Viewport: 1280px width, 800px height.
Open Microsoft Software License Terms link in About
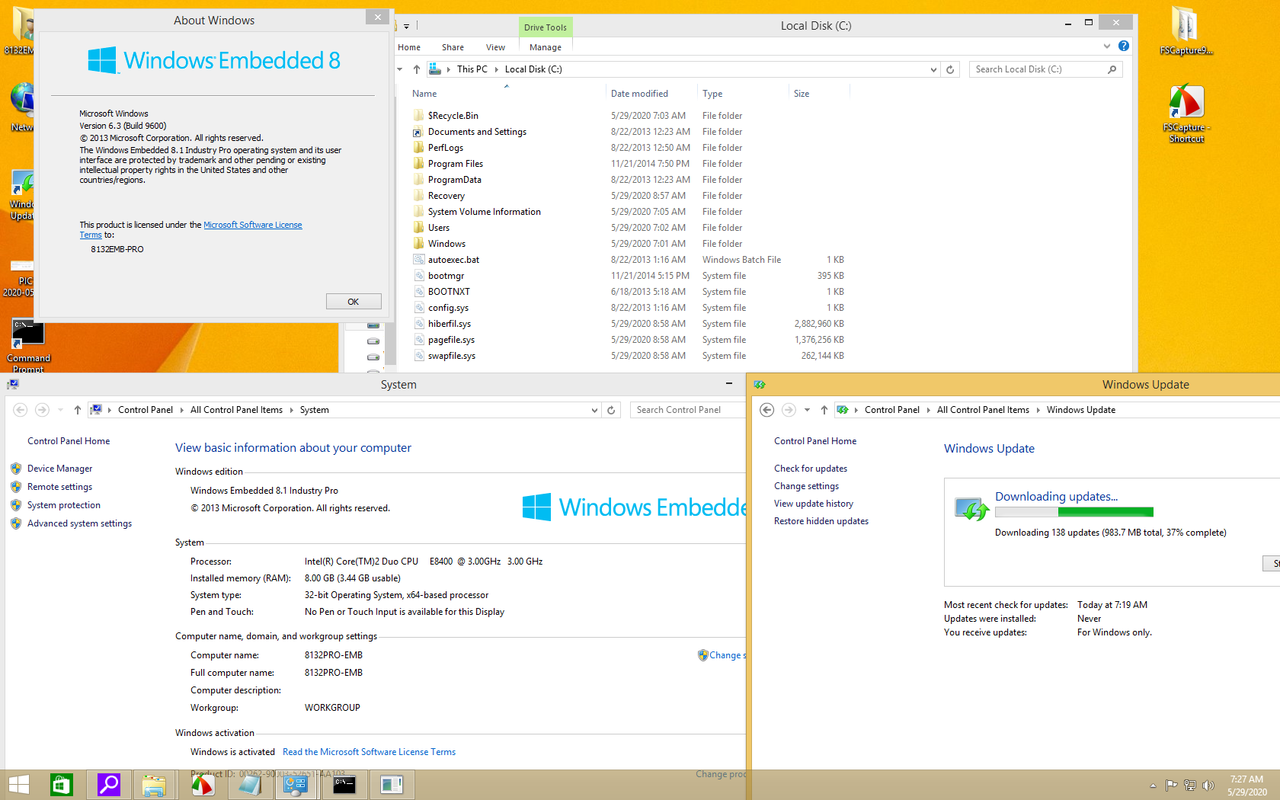click(252, 225)
